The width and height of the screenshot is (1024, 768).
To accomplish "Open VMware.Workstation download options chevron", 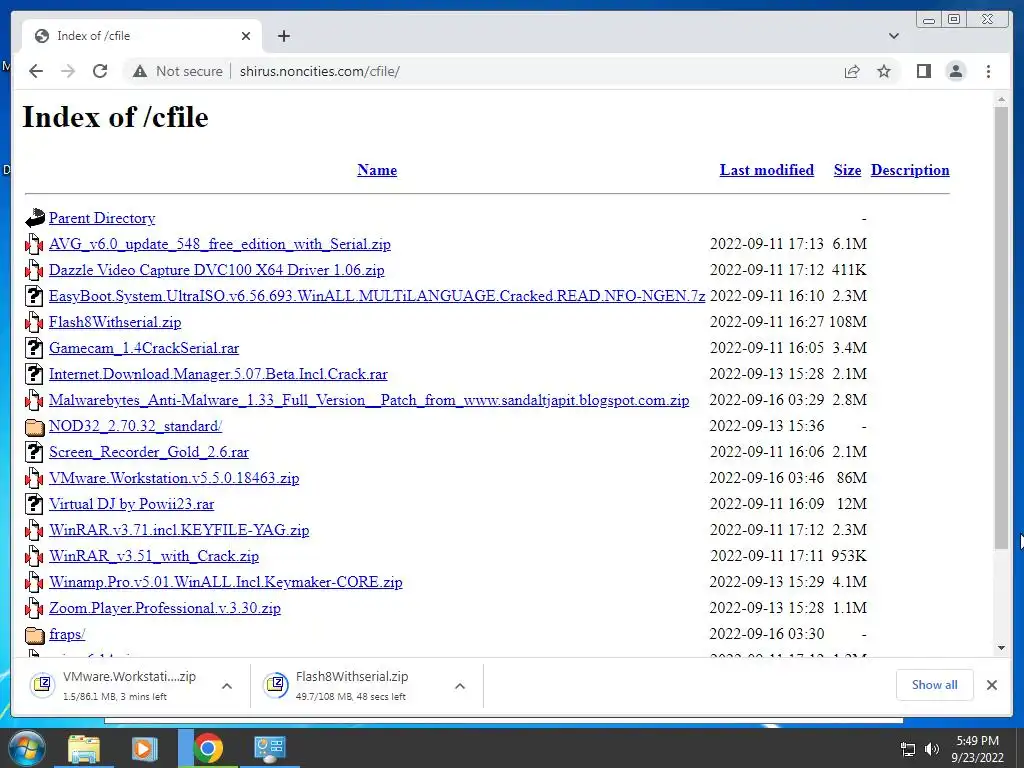I will (x=227, y=686).
